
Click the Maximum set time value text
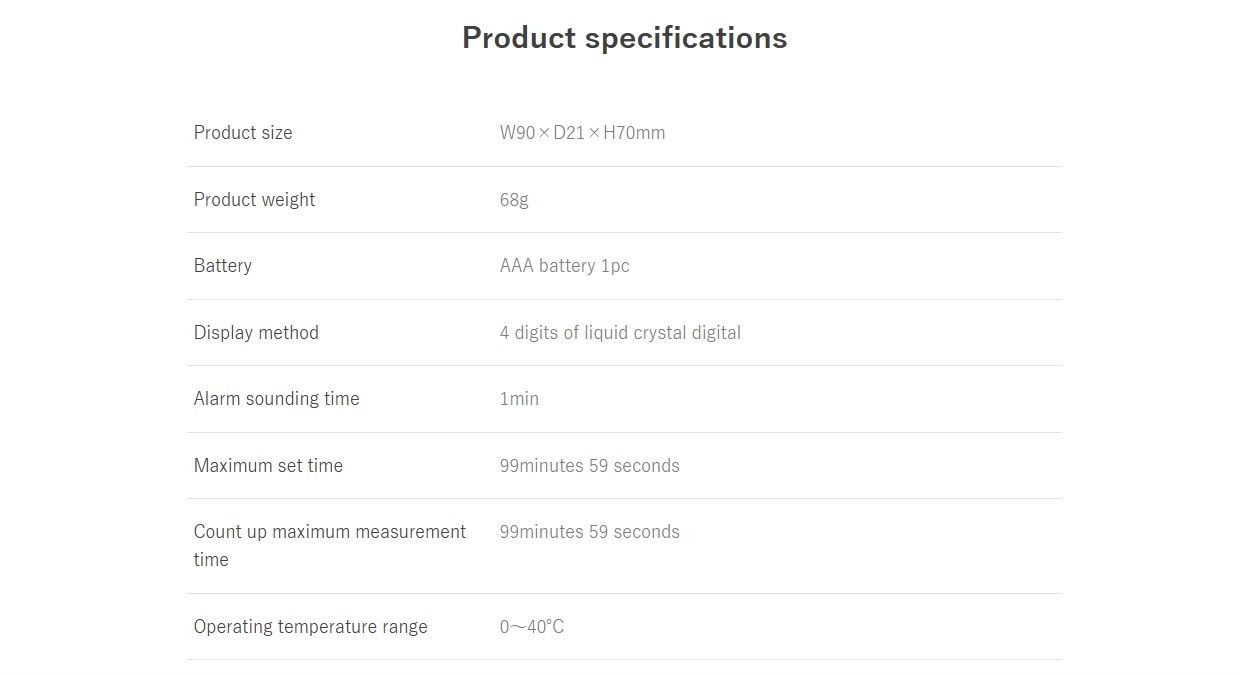pyautogui.click(x=589, y=466)
